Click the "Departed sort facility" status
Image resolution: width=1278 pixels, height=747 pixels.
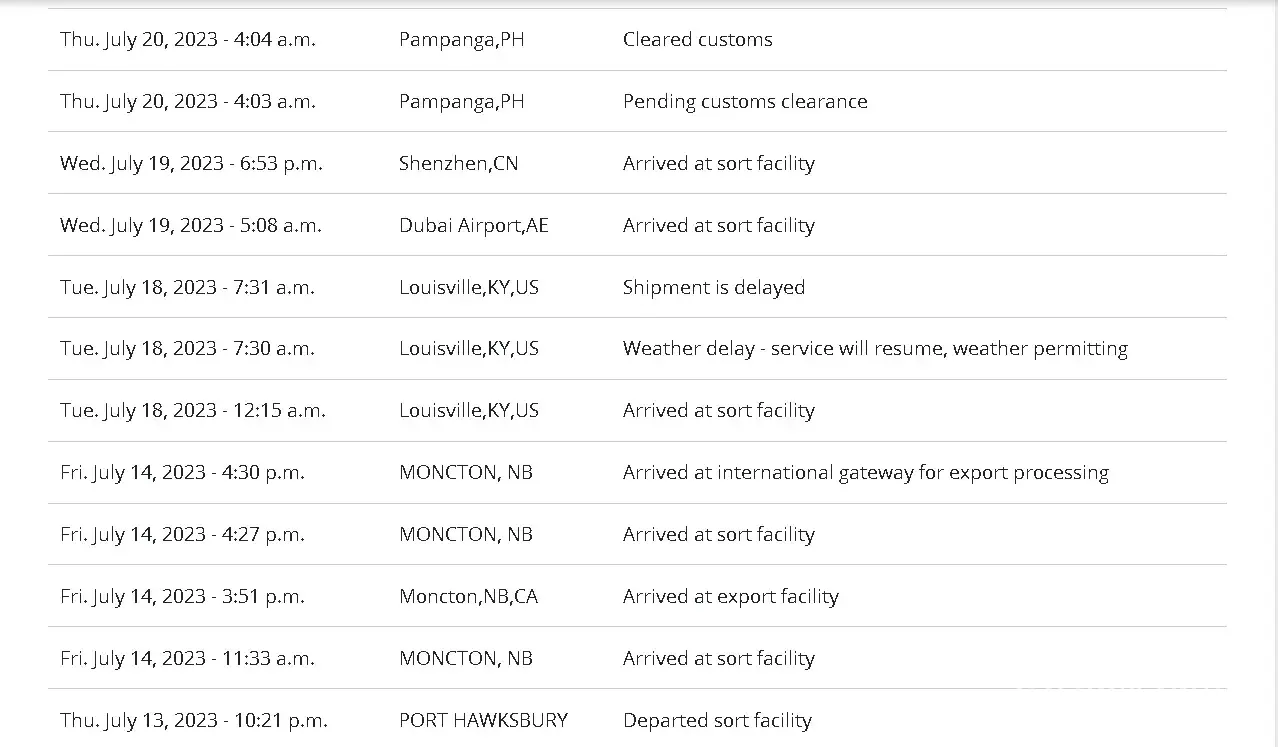(717, 721)
